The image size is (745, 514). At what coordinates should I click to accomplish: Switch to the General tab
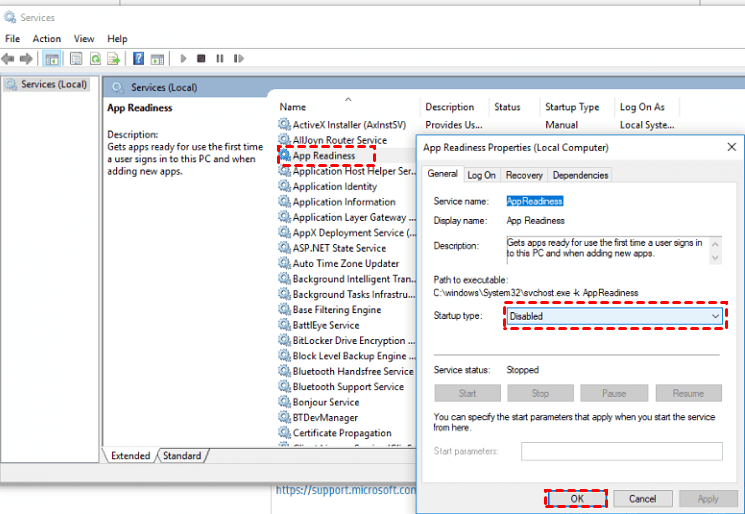pyautogui.click(x=442, y=174)
